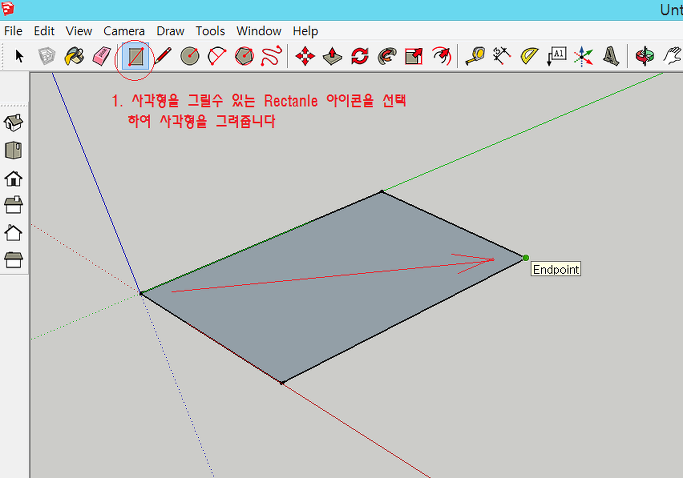Switch to Right view in sidebar
This screenshot has width=683, height=478.
coord(14,205)
